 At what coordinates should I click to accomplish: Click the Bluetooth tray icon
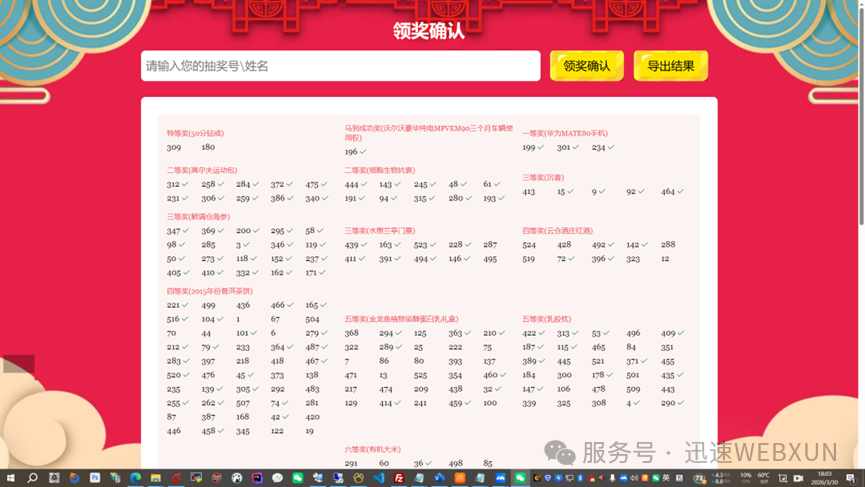pos(580,478)
